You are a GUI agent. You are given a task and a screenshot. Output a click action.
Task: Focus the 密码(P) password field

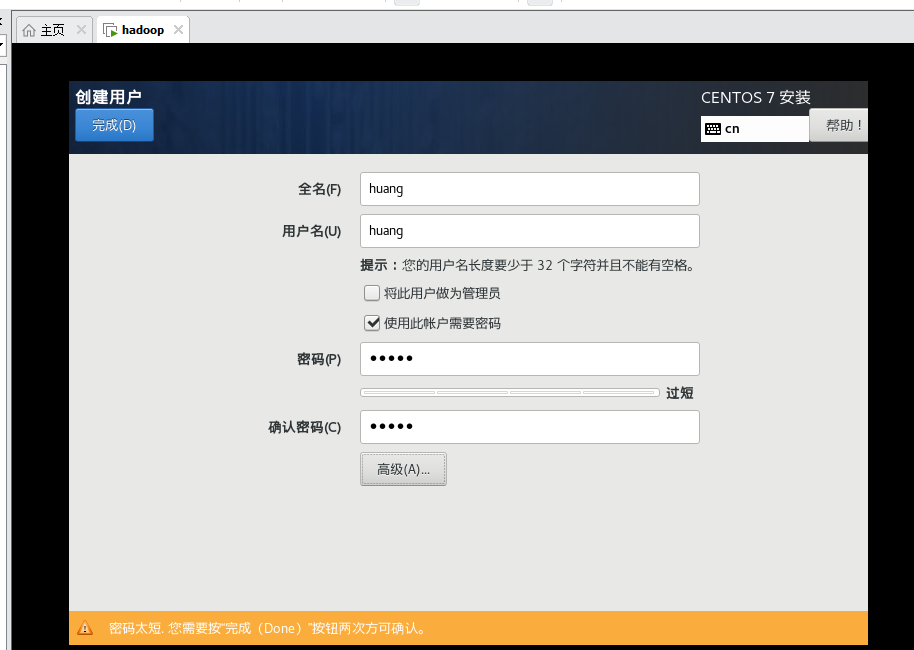pyautogui.click(x=530, y=359)
